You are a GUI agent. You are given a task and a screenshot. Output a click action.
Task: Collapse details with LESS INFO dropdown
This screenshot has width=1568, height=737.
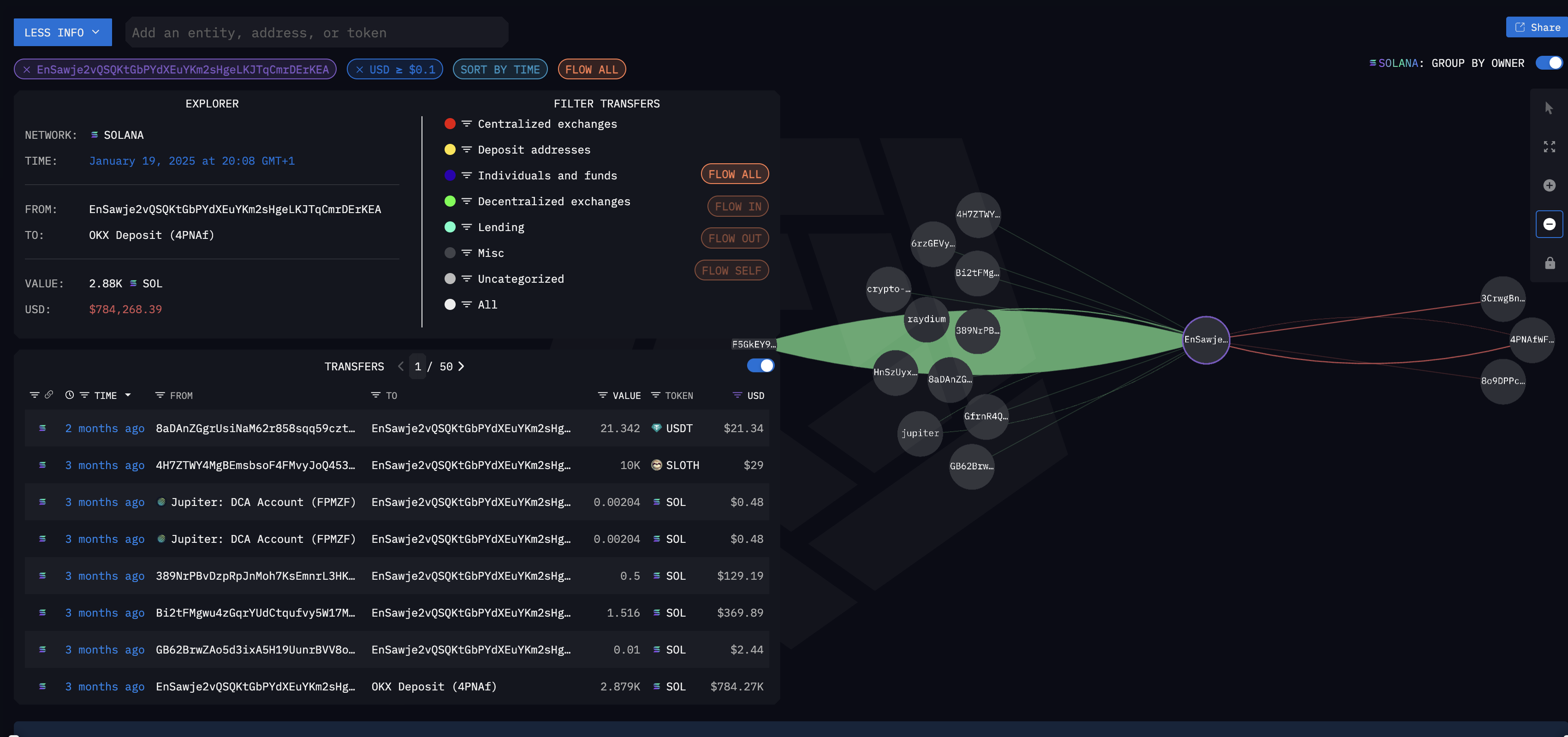click(63, 32)
